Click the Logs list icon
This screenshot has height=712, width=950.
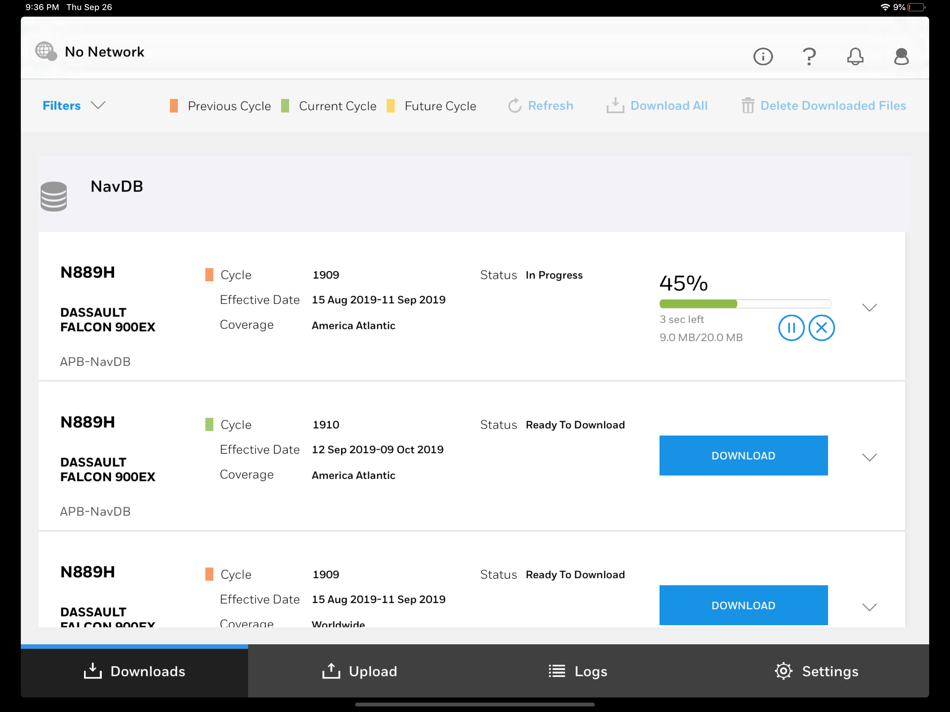[557, 671]
